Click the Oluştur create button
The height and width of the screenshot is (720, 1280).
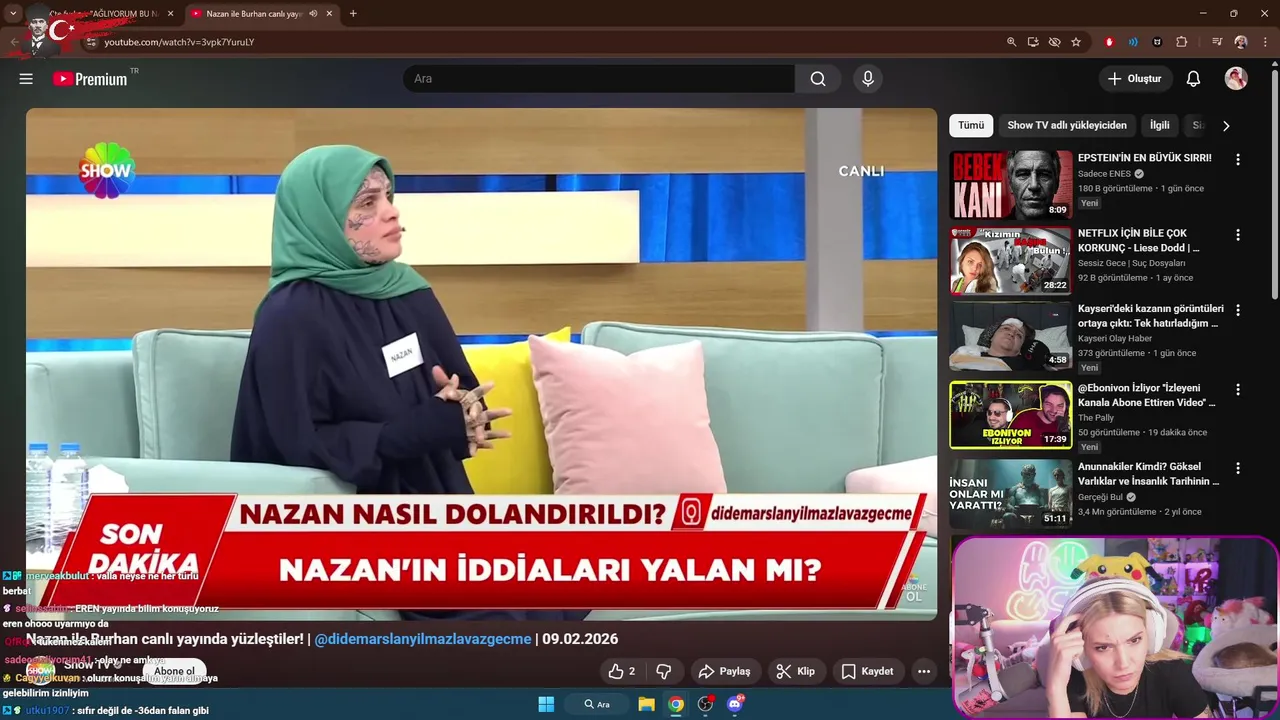(x=1135, y=79)
